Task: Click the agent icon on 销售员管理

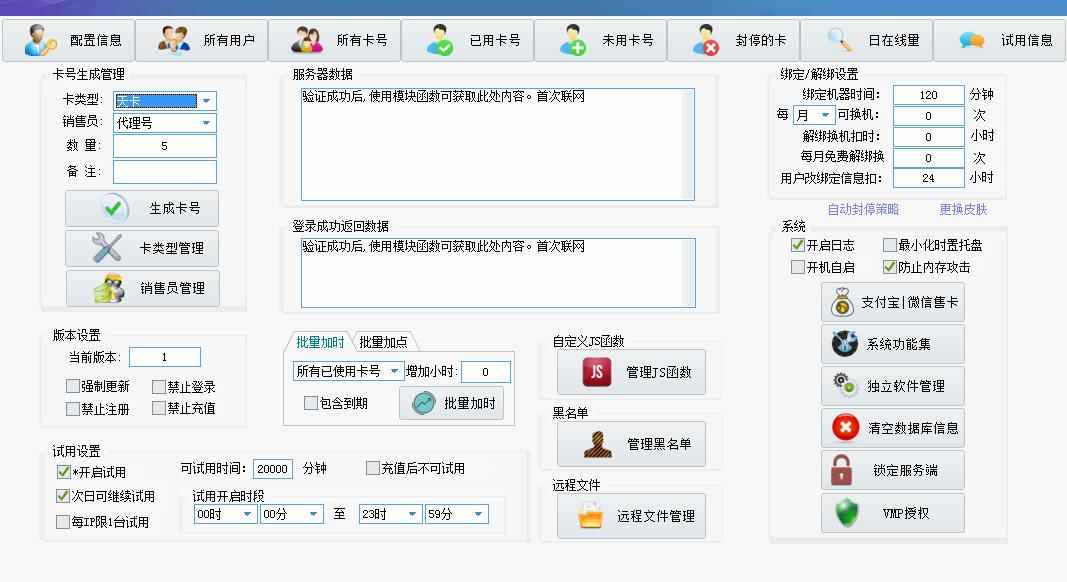Action: [x=109, y=288]
